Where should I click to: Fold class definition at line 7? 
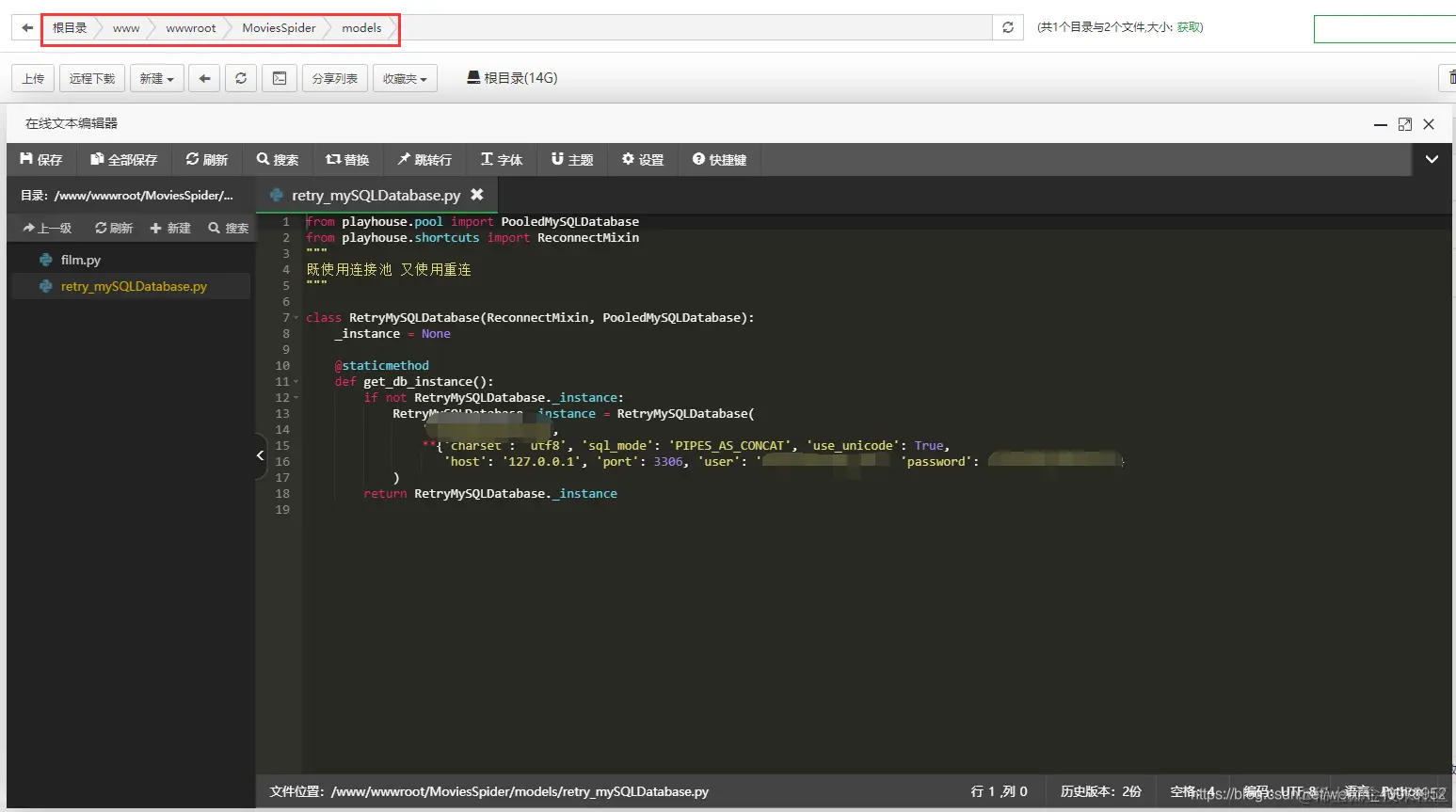point(296,318)
